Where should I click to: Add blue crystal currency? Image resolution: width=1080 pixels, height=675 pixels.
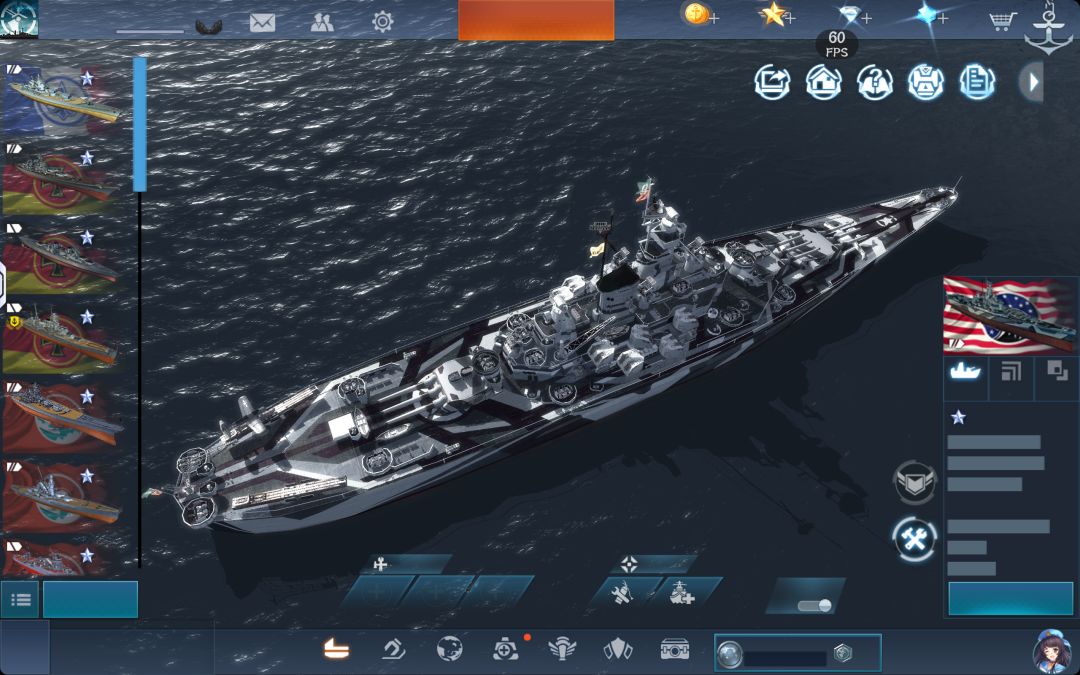click(931, 14)
